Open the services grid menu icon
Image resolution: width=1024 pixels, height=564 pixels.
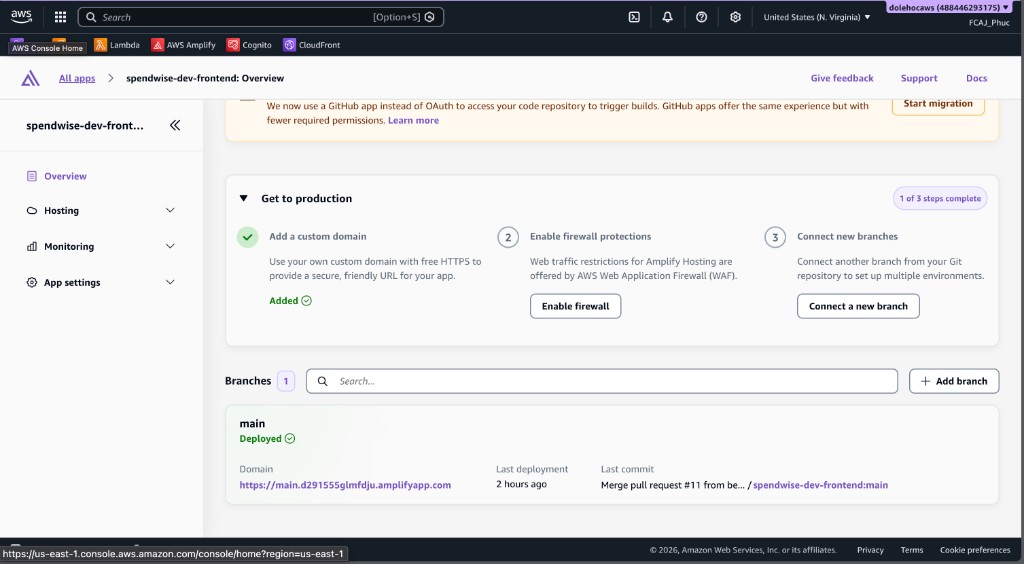60,17
